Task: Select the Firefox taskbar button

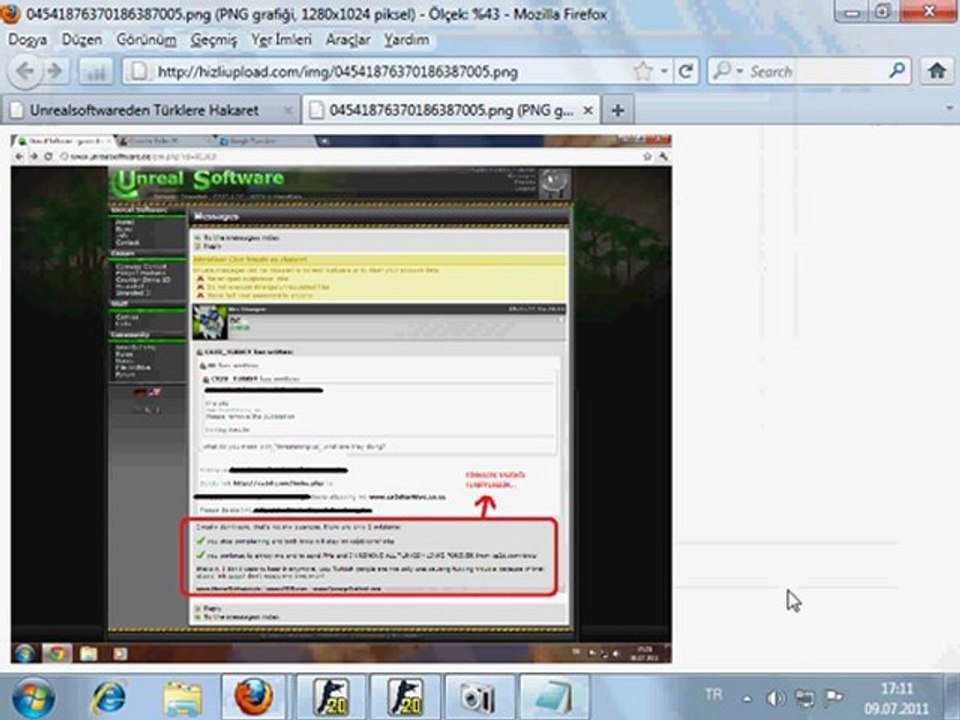Action: (253, 697)
